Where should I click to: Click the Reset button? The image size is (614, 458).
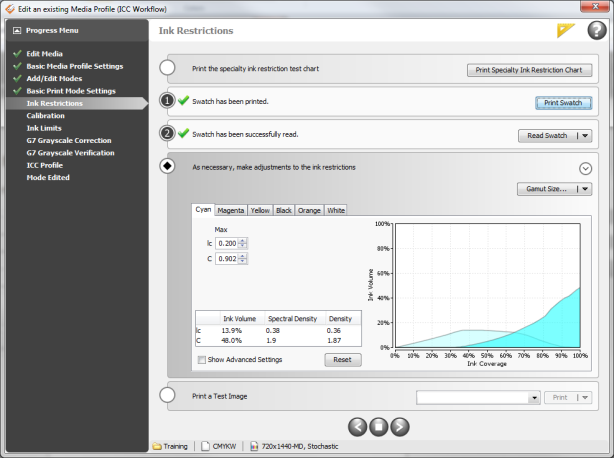click(x=342, y=360)
